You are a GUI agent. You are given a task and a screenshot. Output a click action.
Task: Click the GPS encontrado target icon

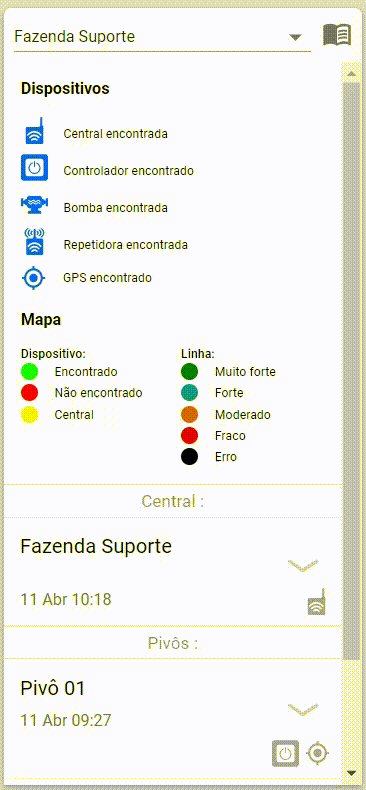point(34,278)
